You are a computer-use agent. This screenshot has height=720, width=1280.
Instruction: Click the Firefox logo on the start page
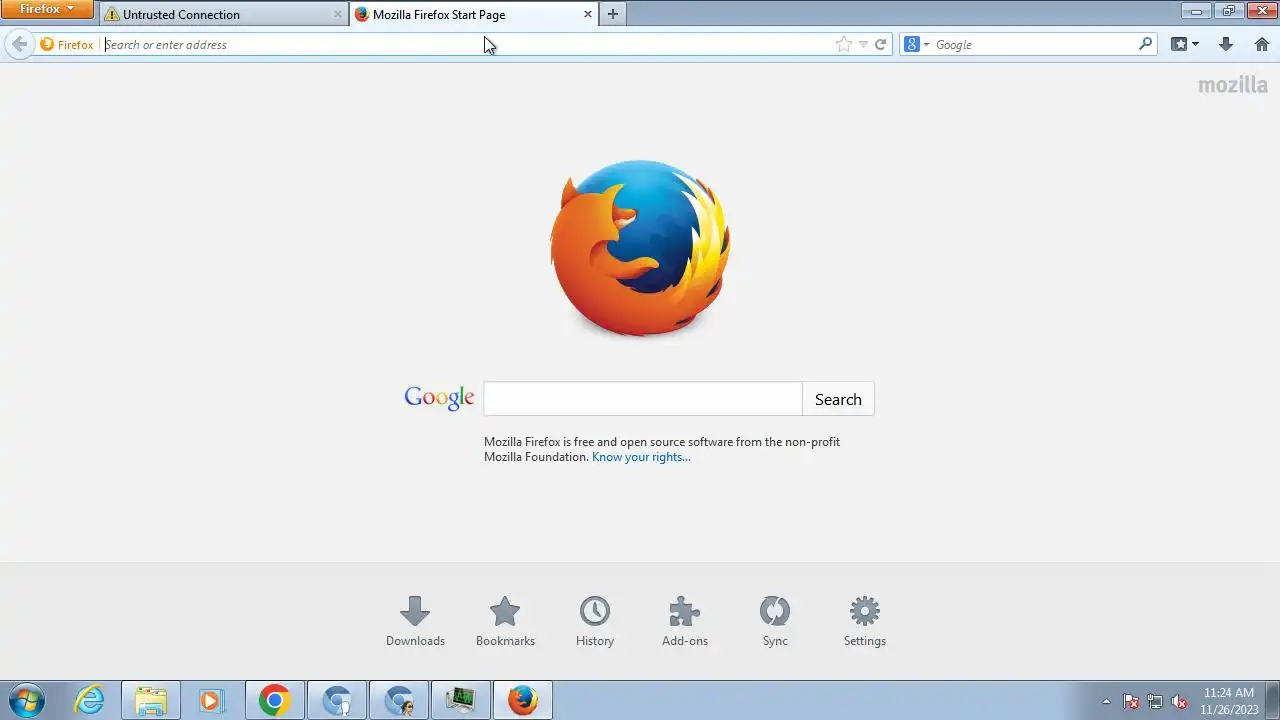[x=640, y=248]
